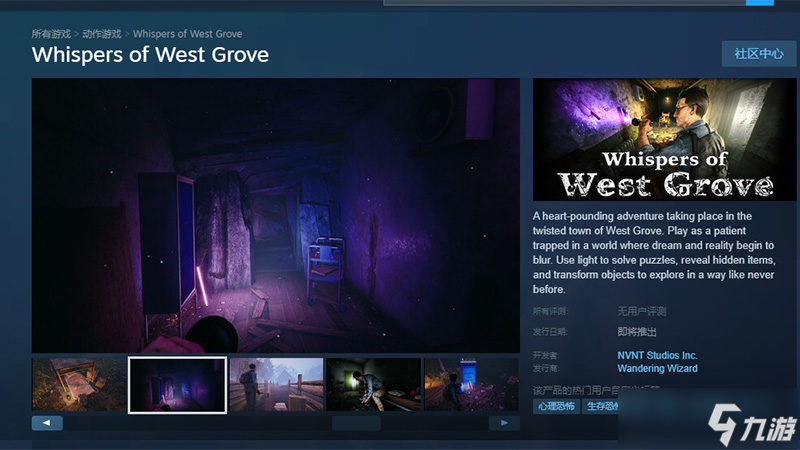Open the 动作游戏 breadcrumb category
The width and height of the screenshot is (800, 450).
pyautogui.click(x=101, y=34)
